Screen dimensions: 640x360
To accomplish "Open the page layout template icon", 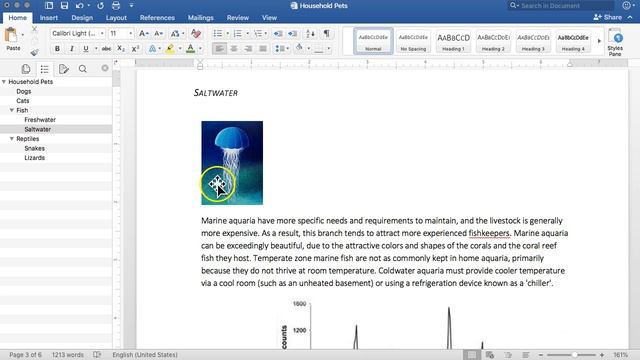I will (49, 6).
